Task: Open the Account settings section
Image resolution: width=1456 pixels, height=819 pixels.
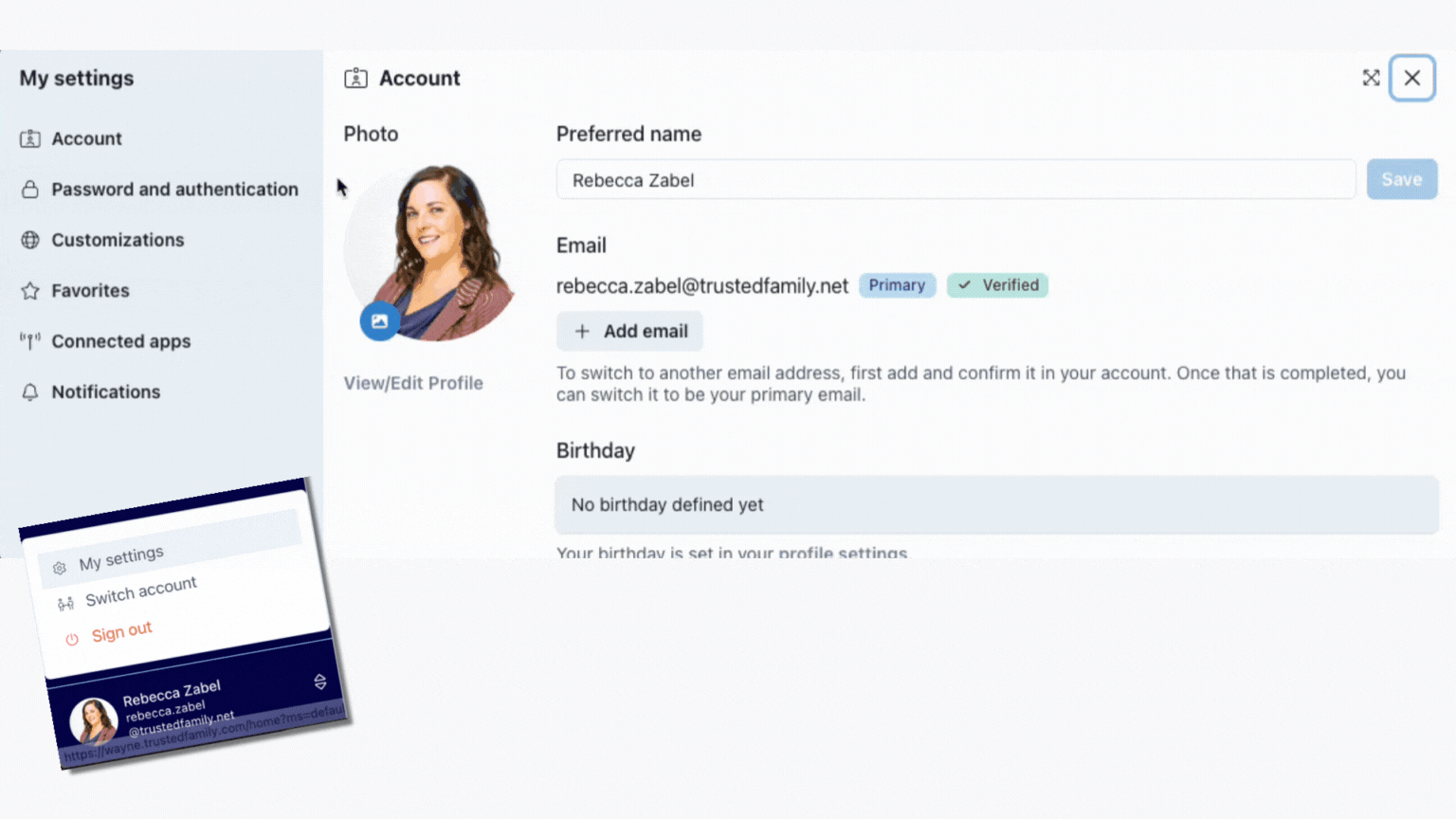Action: [86, 138]
